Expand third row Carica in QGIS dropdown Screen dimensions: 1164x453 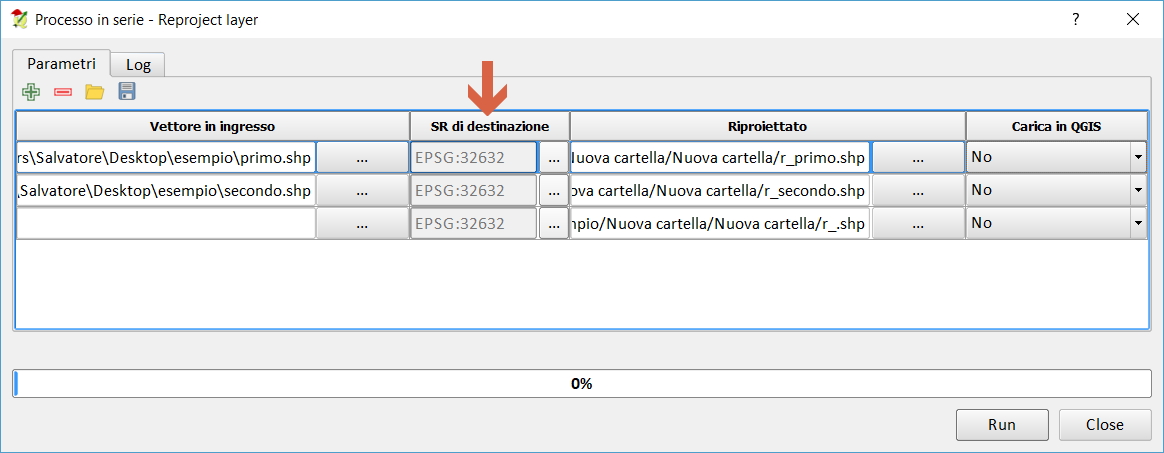click(1137, 223)
